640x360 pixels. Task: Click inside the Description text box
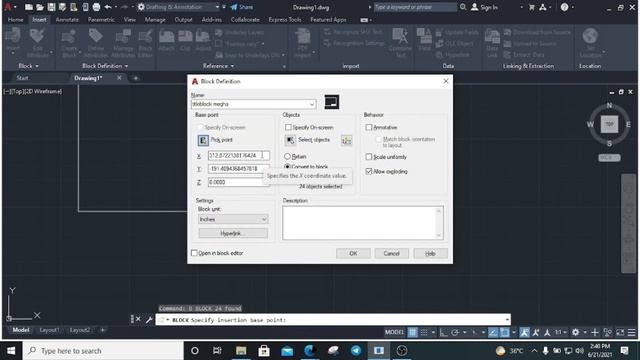click(362, 222)
